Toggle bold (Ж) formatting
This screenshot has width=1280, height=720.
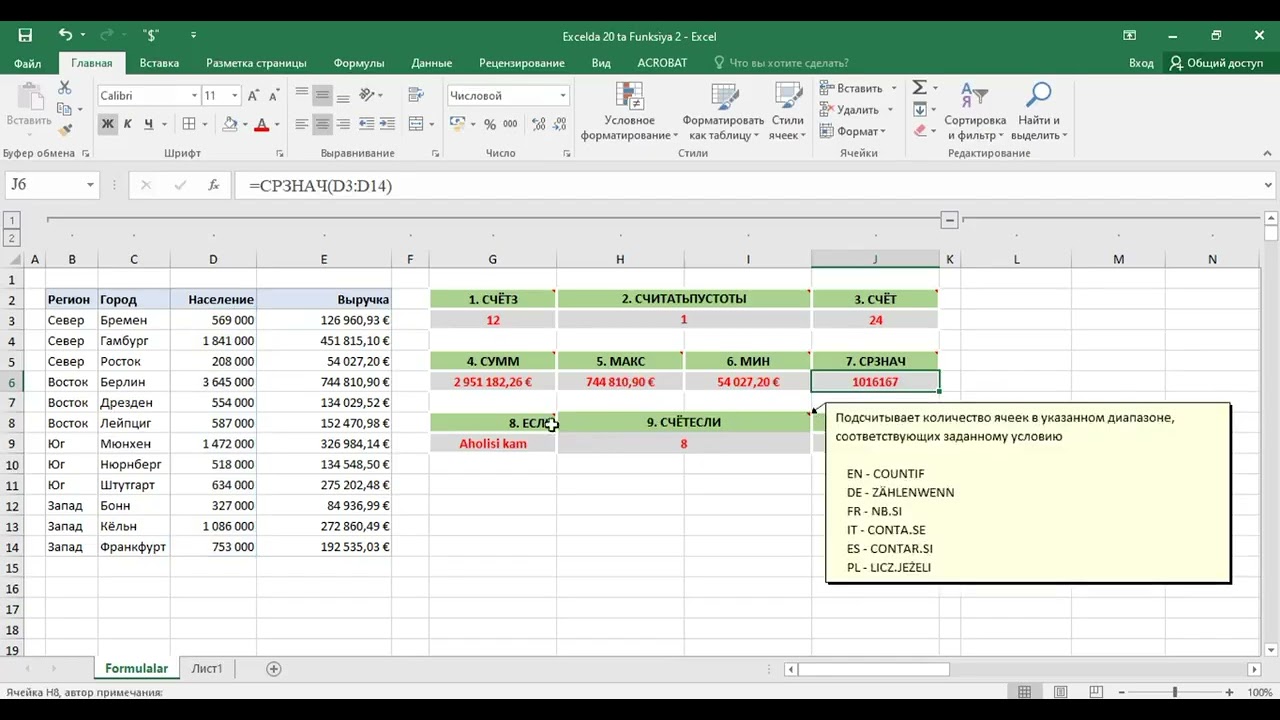tap(107, 124)
